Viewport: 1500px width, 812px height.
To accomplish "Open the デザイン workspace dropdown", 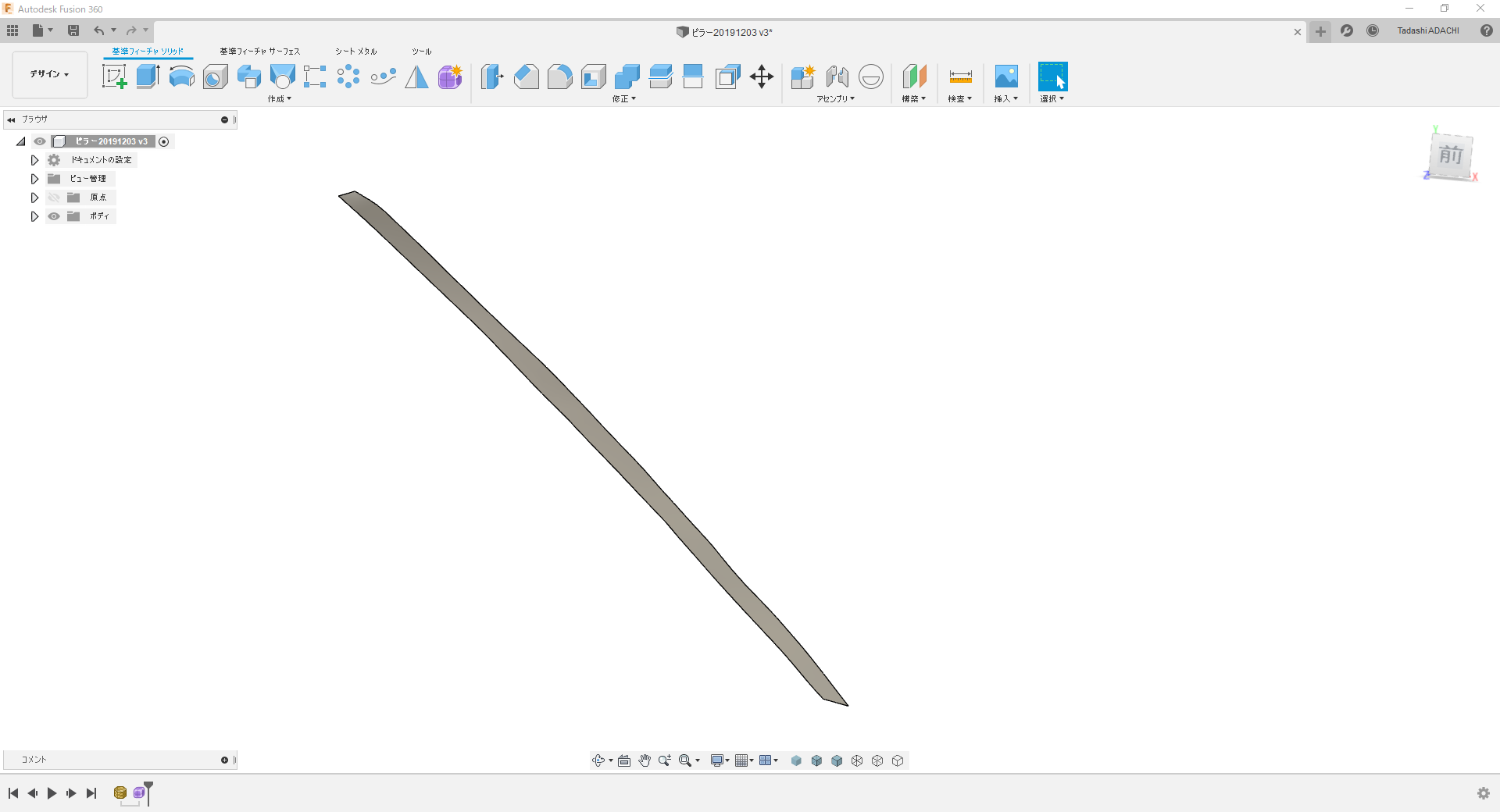I will tap(50, 75).
